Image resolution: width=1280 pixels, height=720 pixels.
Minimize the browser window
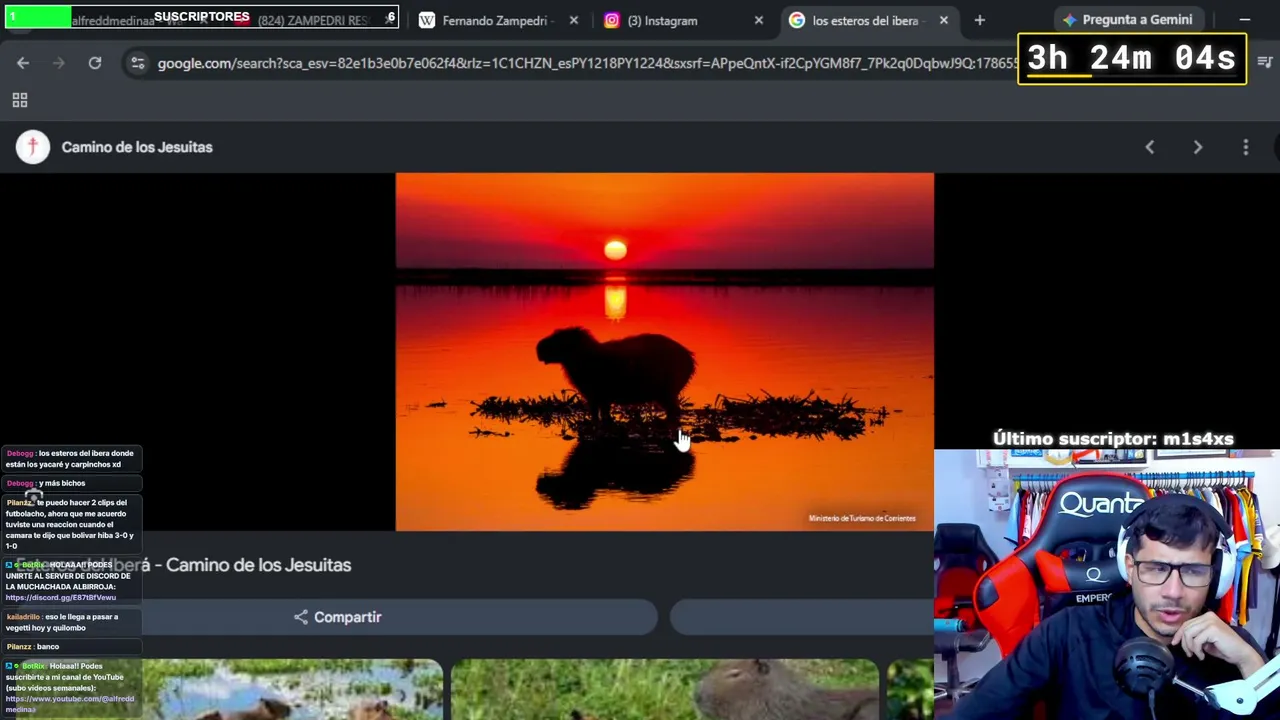[x=1245, y=20]
